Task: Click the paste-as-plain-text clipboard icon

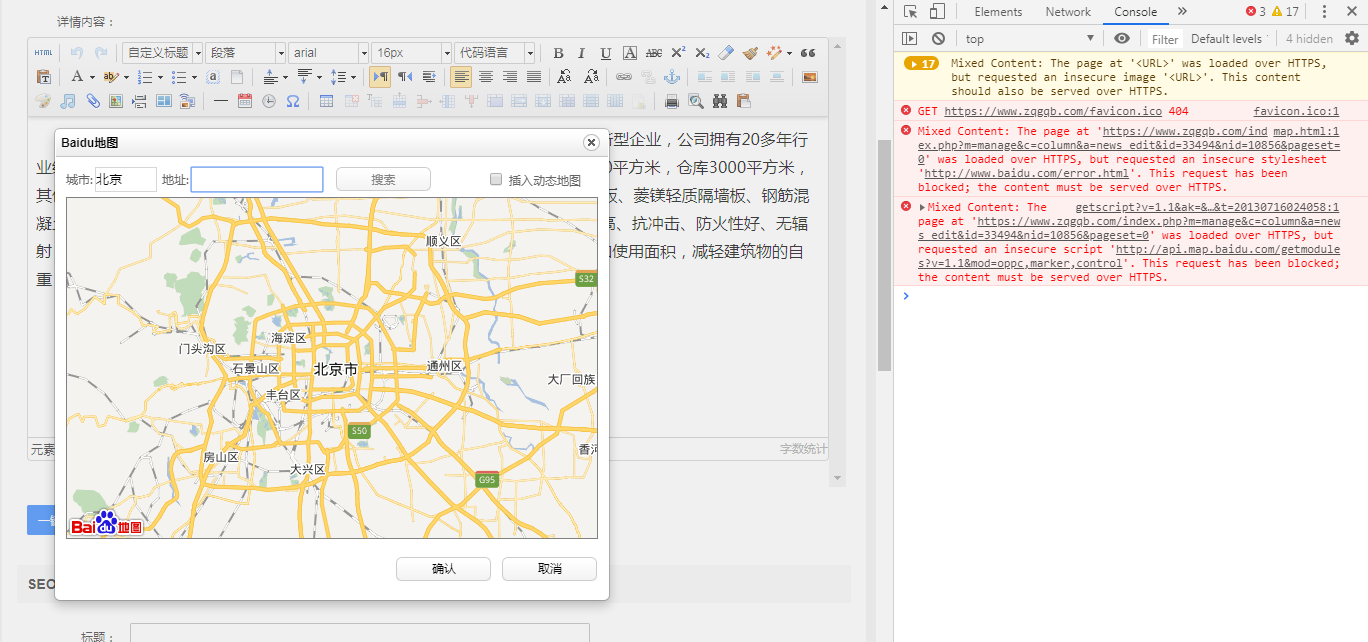Action: pos(44,77)
